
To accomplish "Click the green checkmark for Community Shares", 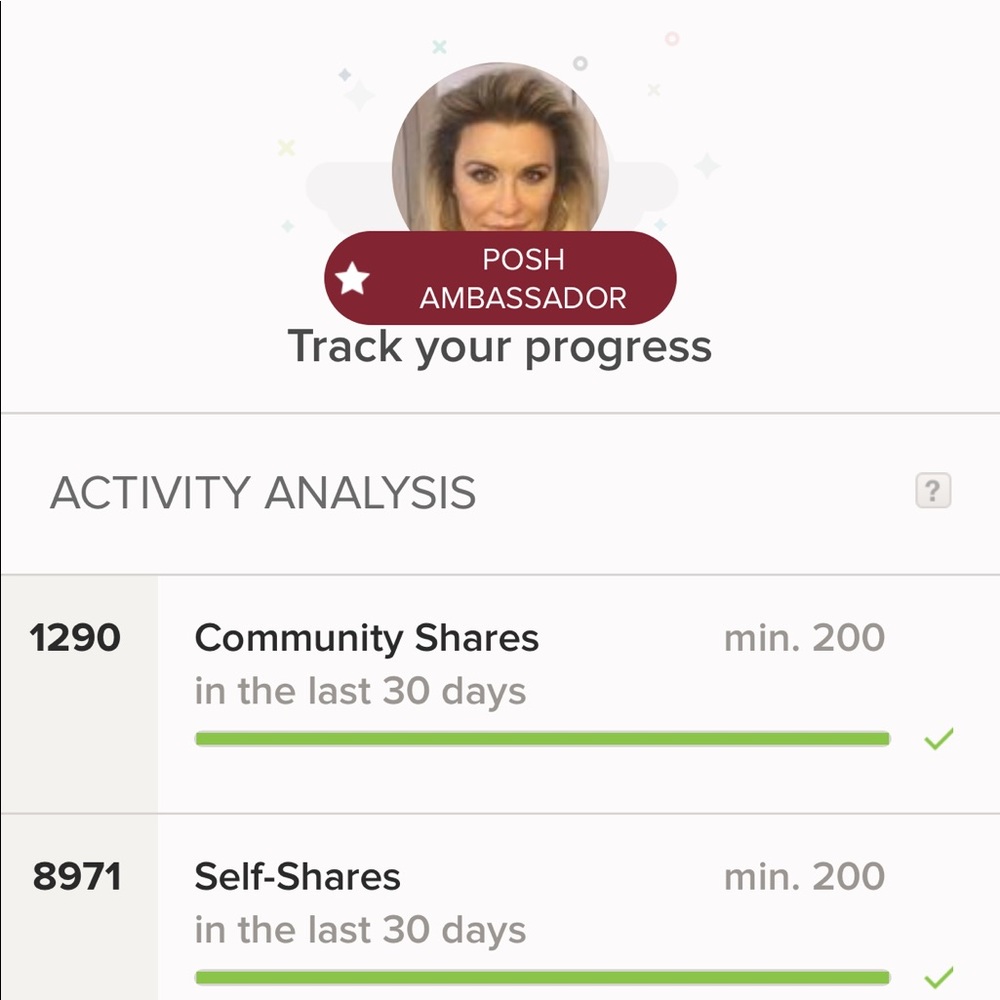I will pyautogui.click(x=938, y=740).
